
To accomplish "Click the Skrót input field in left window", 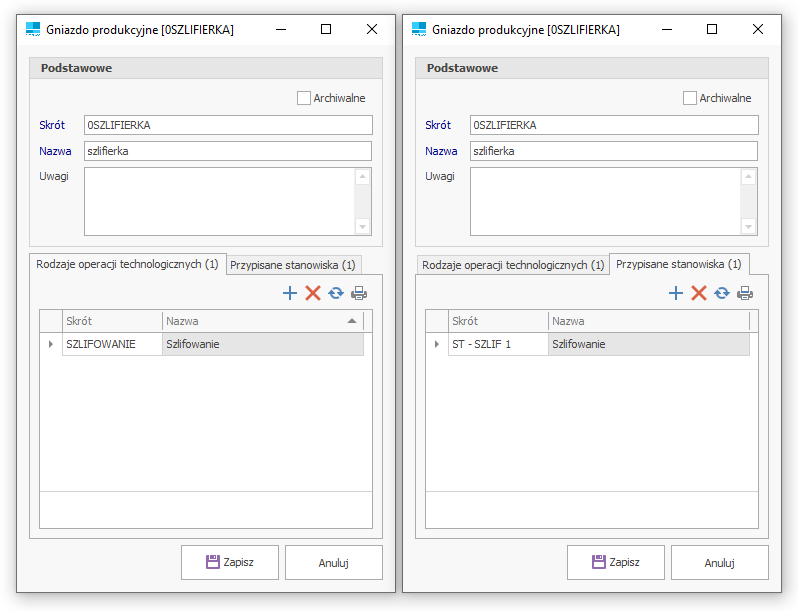I will coord(228,125).
